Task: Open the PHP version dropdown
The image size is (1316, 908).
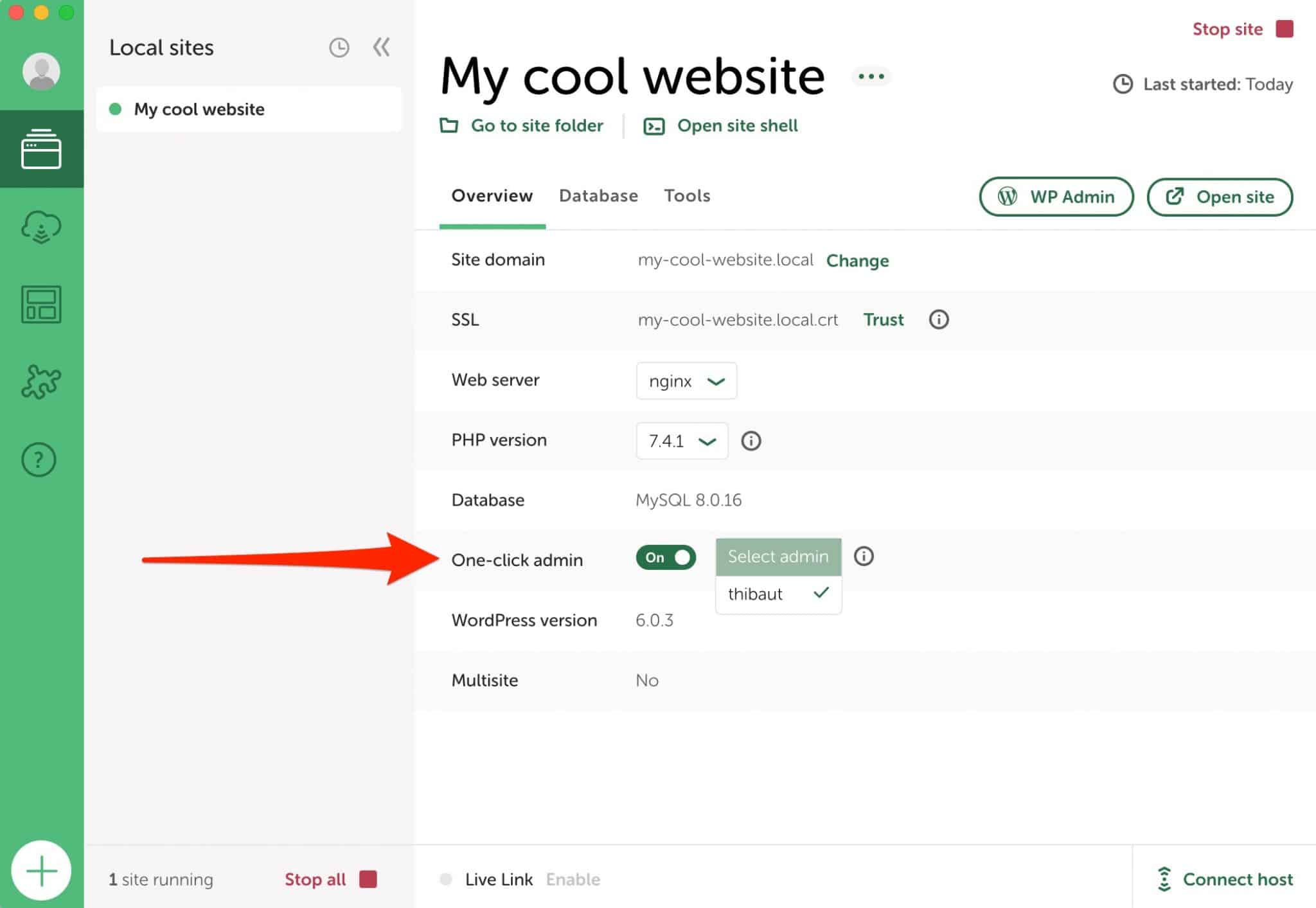Action: tap(681, 441)
